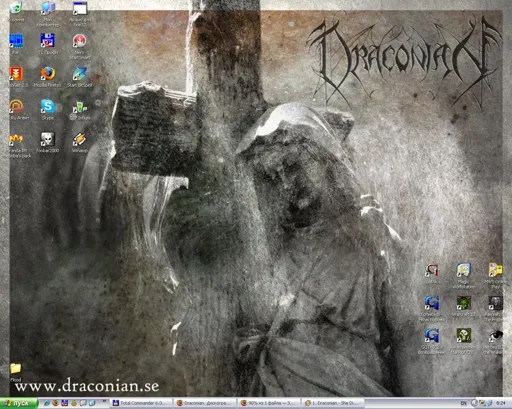Launch the Warcraft III orc icon

[x=463, y=303]
